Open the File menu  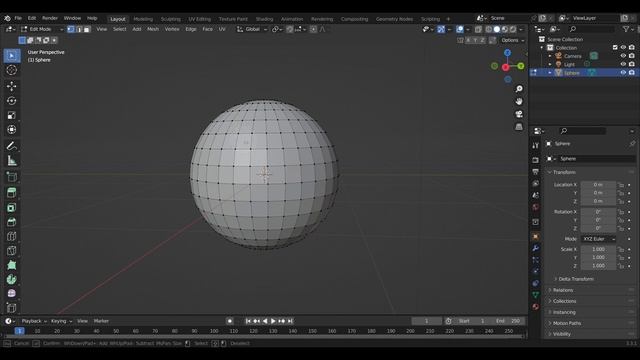click(x=18, y=18)
